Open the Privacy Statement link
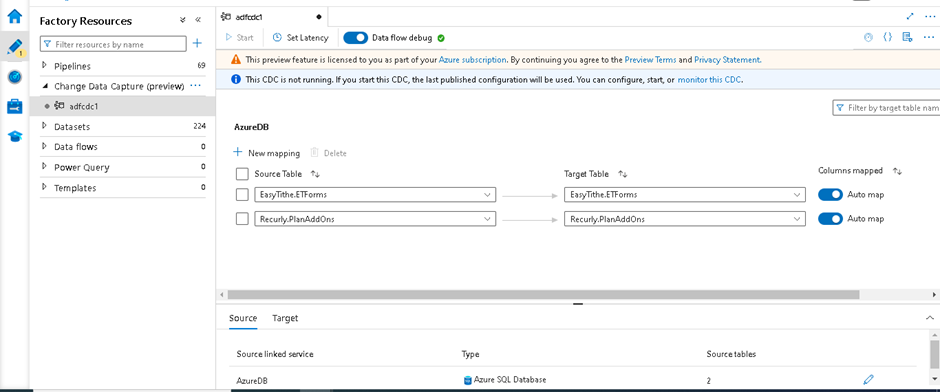Image resolution: width=940 pixels, height=392 pixels. (727, 60)
